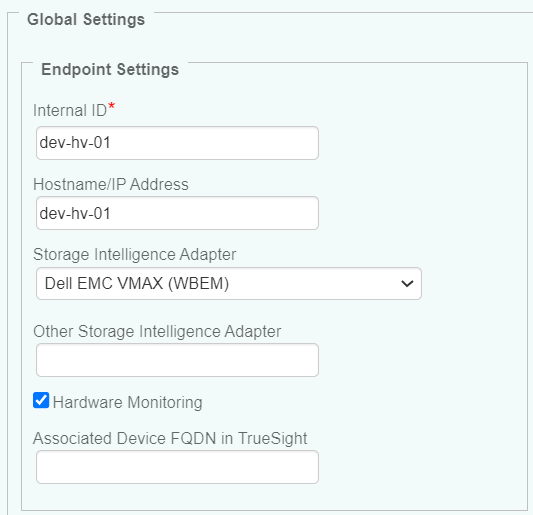Open the Storage Intelligence Adapter dropdown
The image size is (533, 515).
tap(229, 284)
